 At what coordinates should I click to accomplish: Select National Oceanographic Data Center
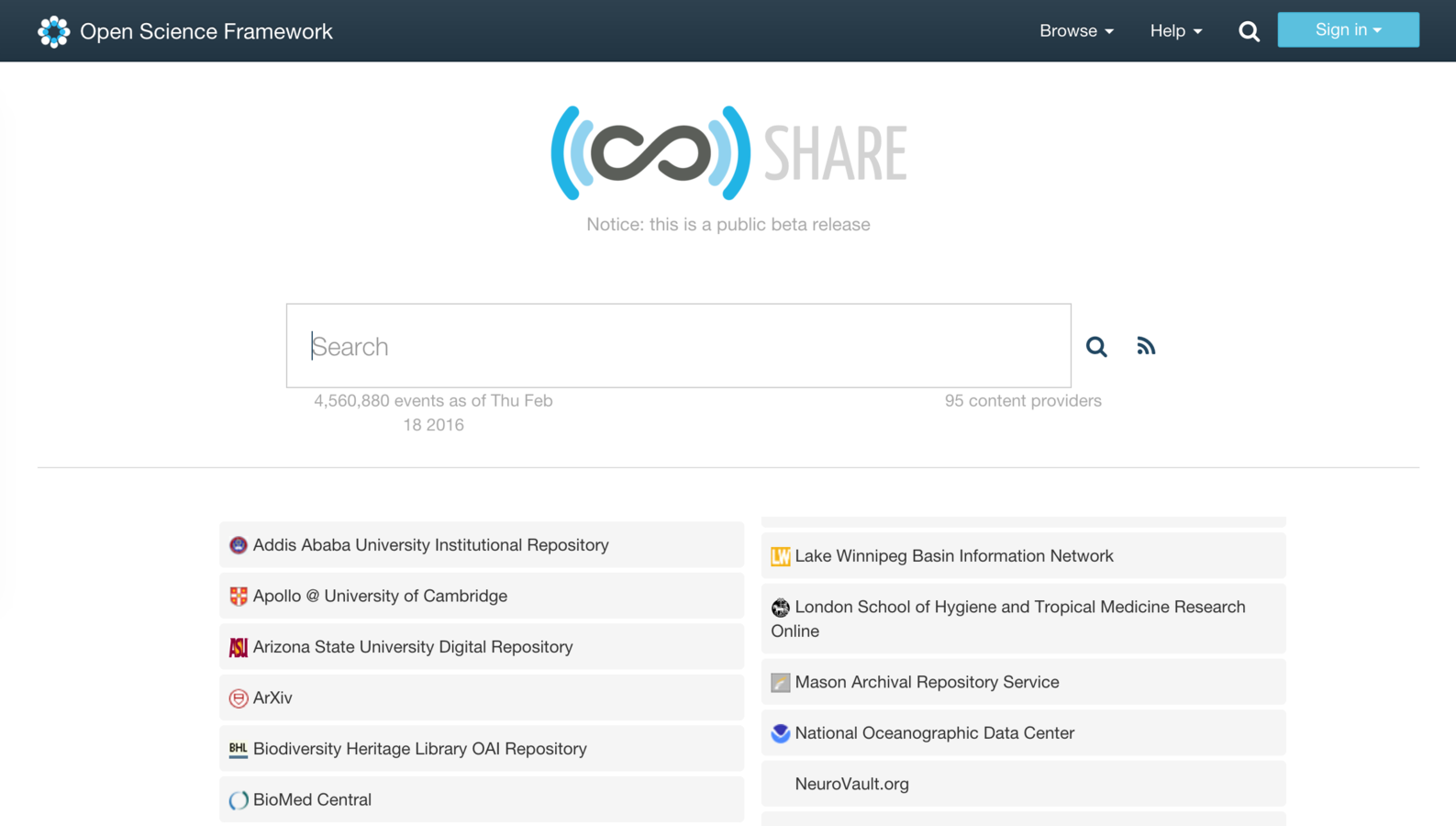pos(1024,733)
